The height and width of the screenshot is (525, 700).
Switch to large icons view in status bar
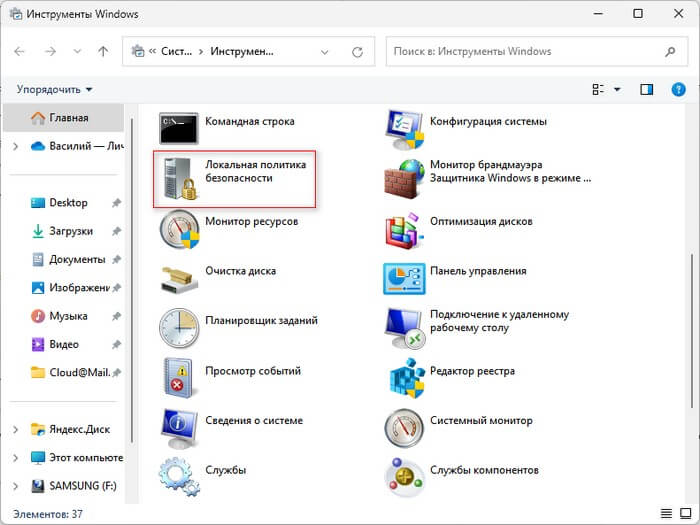click(686, 513)
